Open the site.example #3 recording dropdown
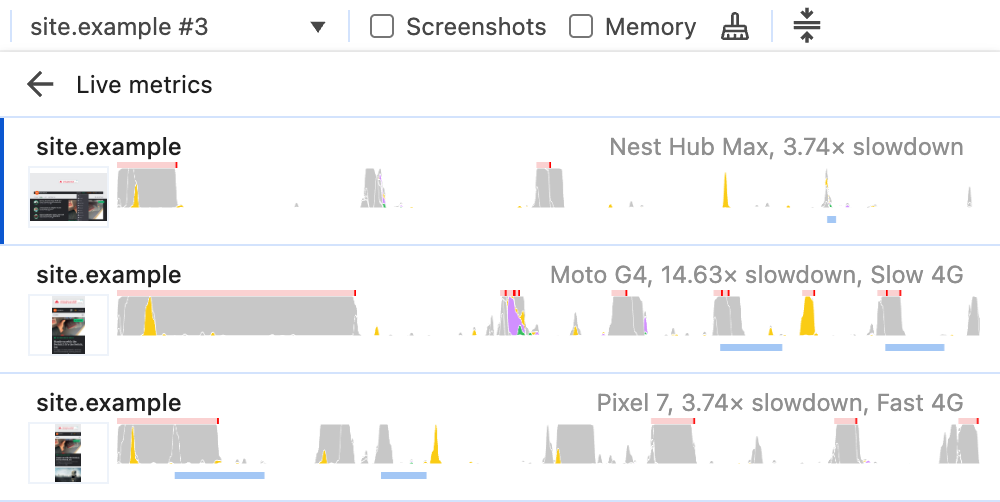This screenshot has height=502, width=1000. coord(170,27)
